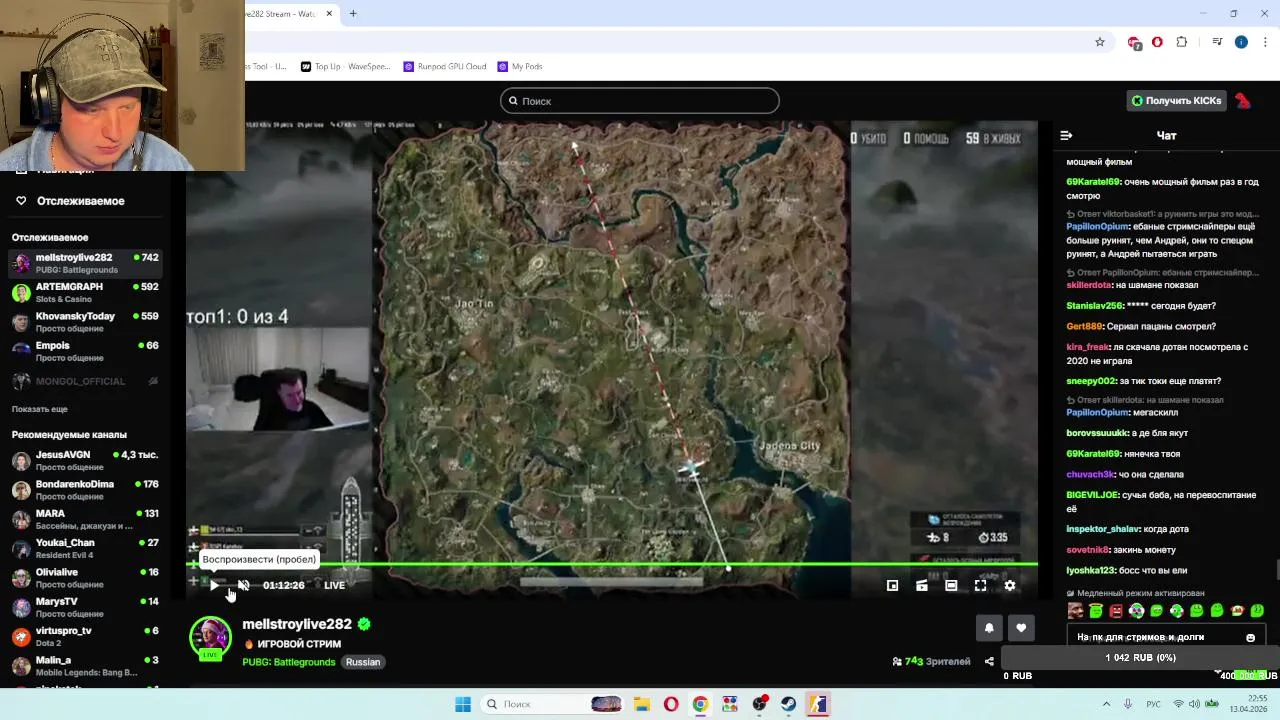Open the browser profile avatar
Image resolution: width=1280 pixels, height=720 pixels.
point(1241,42)
